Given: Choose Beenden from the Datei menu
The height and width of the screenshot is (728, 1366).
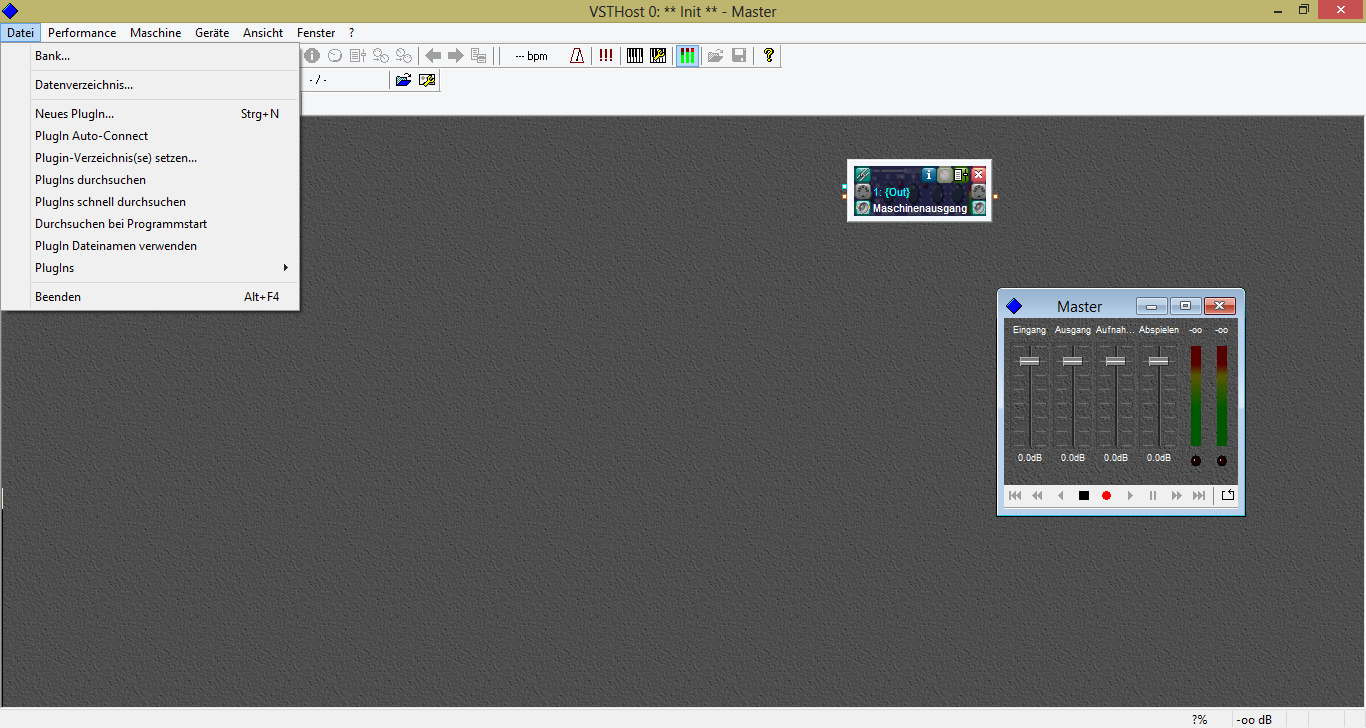Looking at the screenshot, I should pyautogui.click(x=58, y=297).
